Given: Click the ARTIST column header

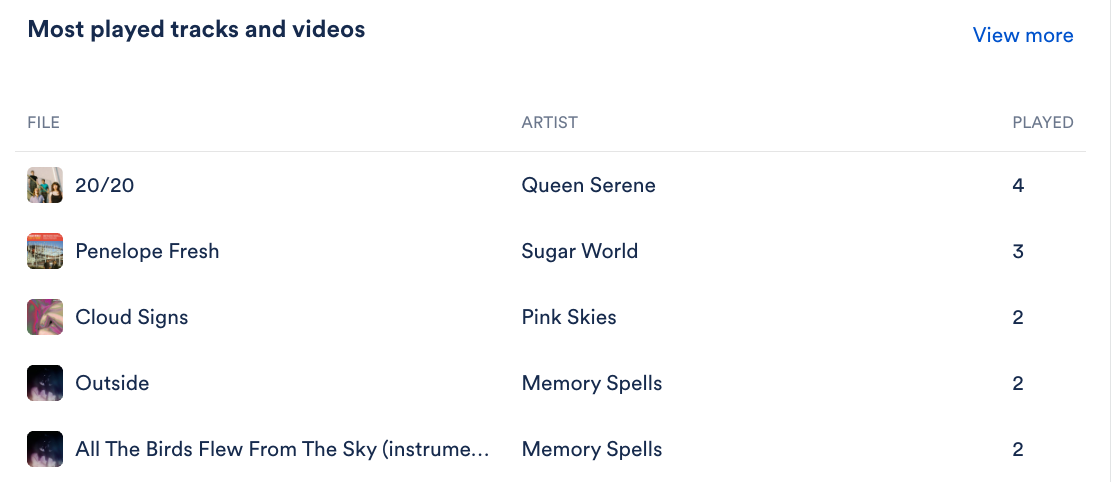Looking at the screenshot, I should tap(549, 123).
